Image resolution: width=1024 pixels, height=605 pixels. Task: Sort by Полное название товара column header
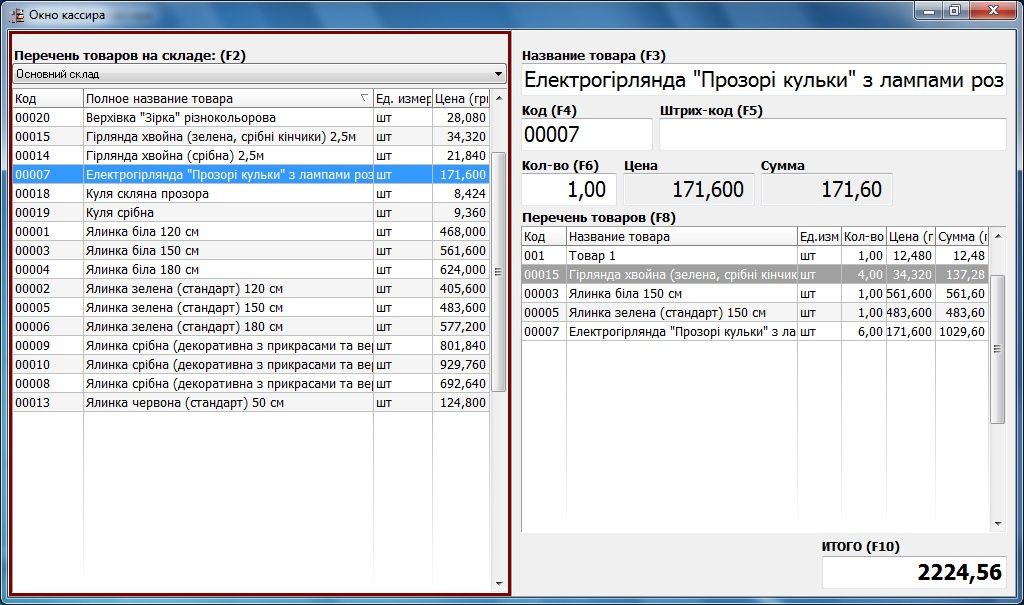228,99
